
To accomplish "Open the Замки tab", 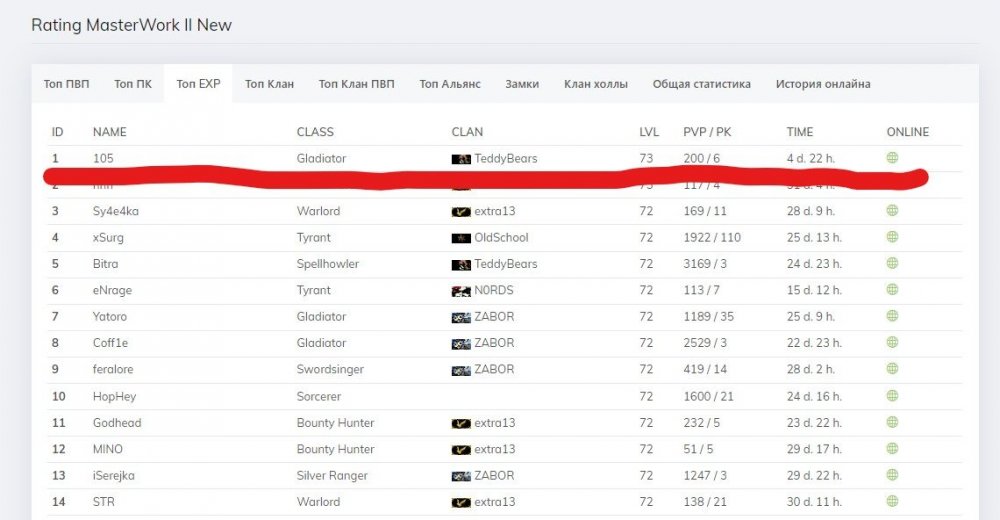I will tap(522, 84).
